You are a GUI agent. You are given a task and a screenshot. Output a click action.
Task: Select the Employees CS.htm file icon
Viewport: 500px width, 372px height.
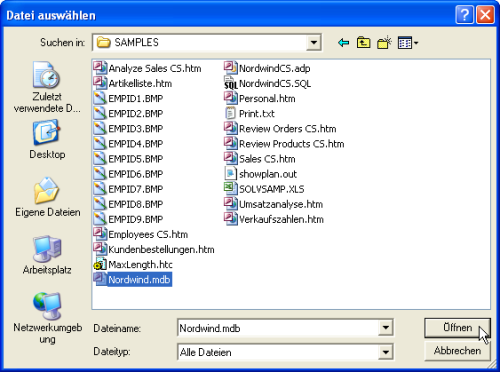[100, 234]
